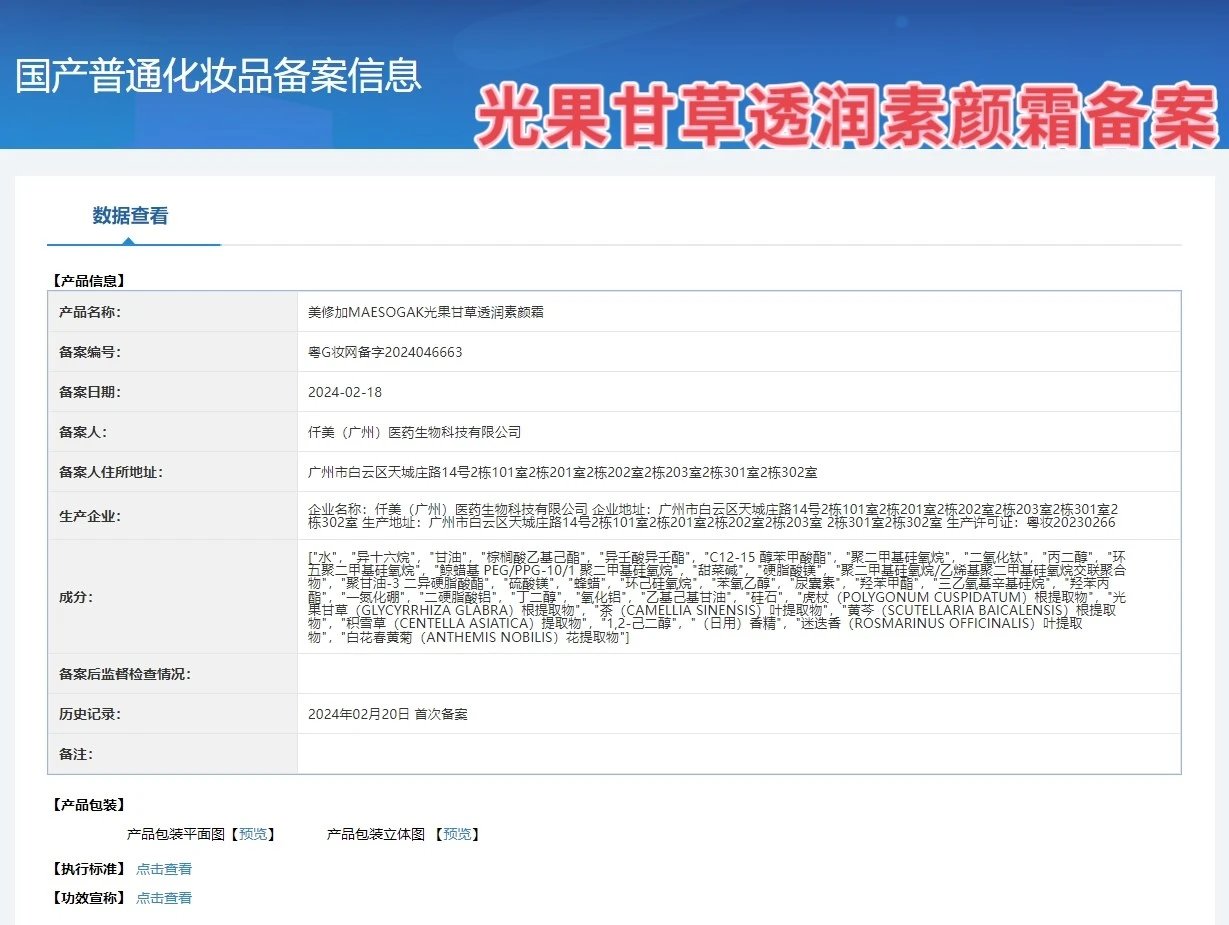This screenshot has width=1229, height=925.
Task: Select the 产品名称 label cell
Action: [173, 312]
